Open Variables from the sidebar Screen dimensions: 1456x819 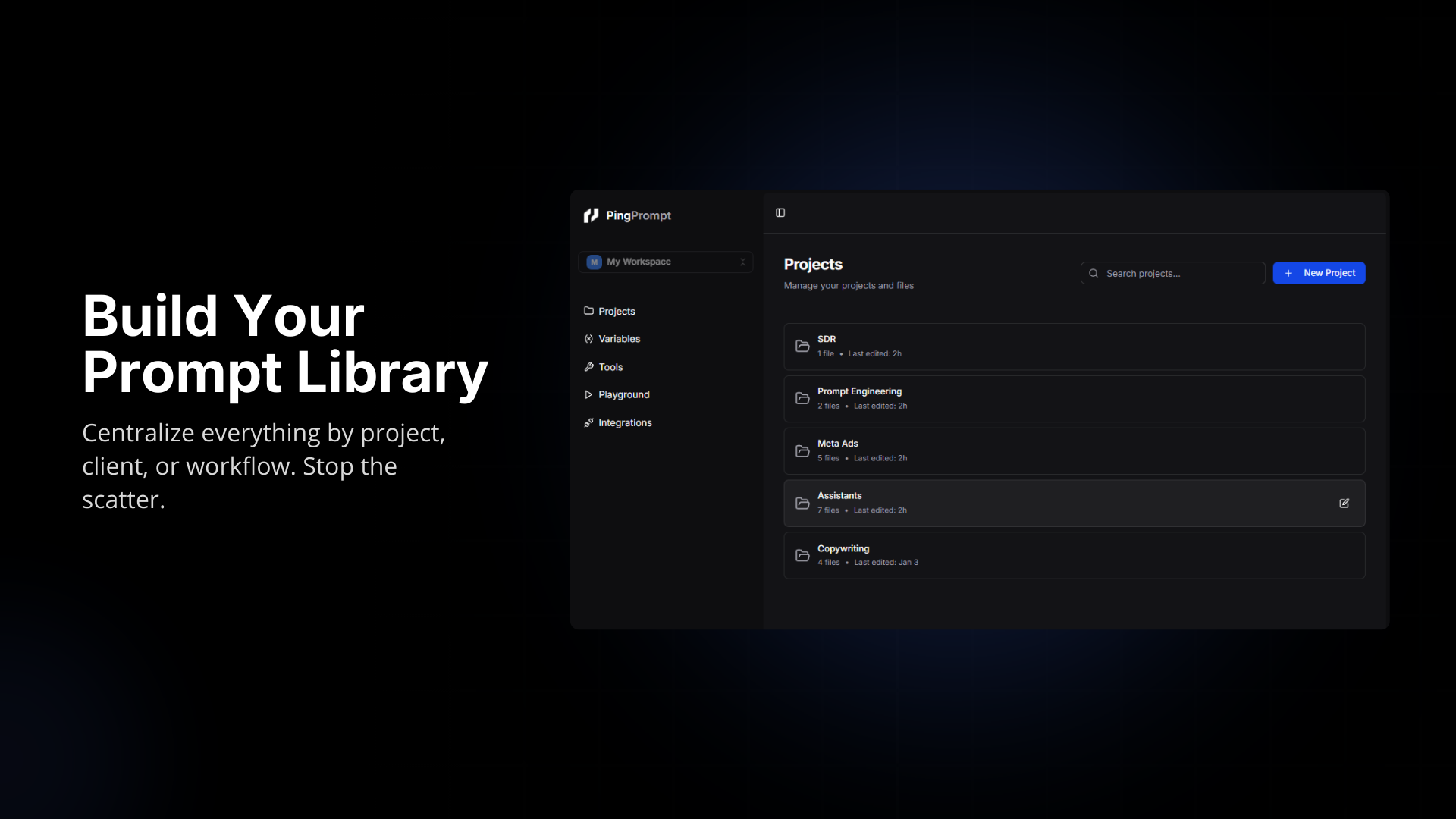coord(619,339)
